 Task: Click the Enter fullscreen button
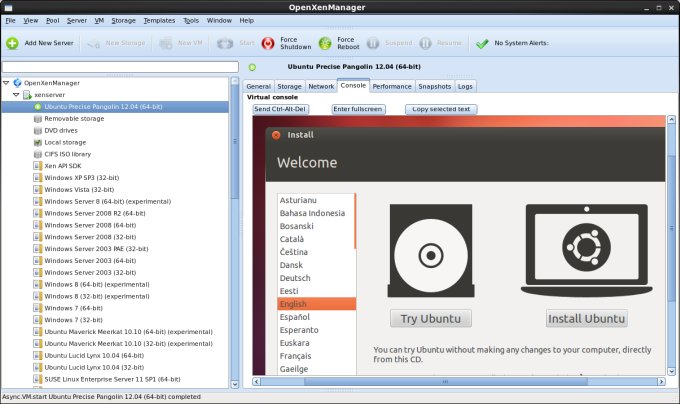pos(358,109)
